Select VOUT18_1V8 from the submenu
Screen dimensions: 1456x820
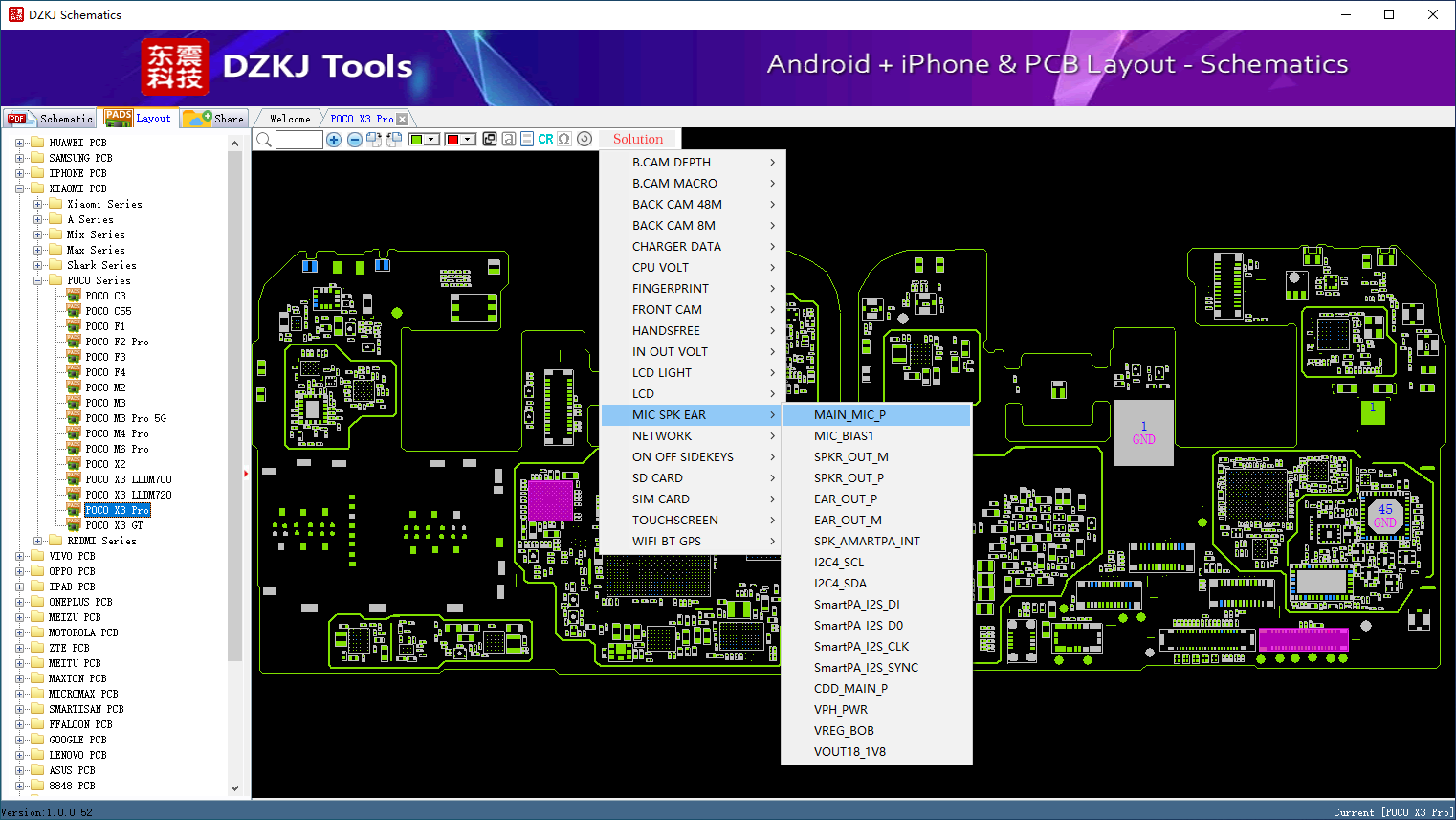[877, 751]
